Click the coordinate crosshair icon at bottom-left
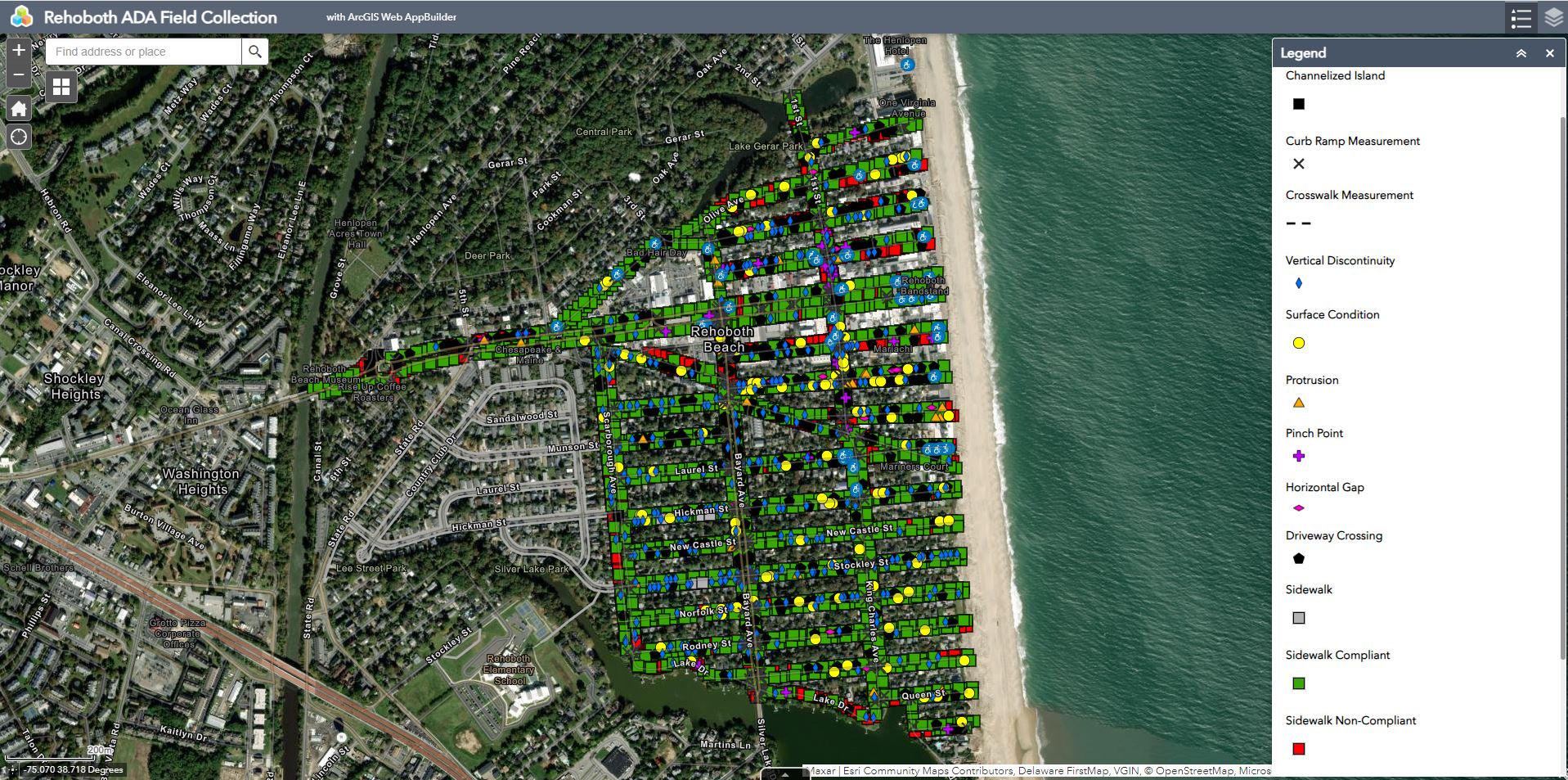This screenshot has height=780, width=1568. tap(12, 769)
